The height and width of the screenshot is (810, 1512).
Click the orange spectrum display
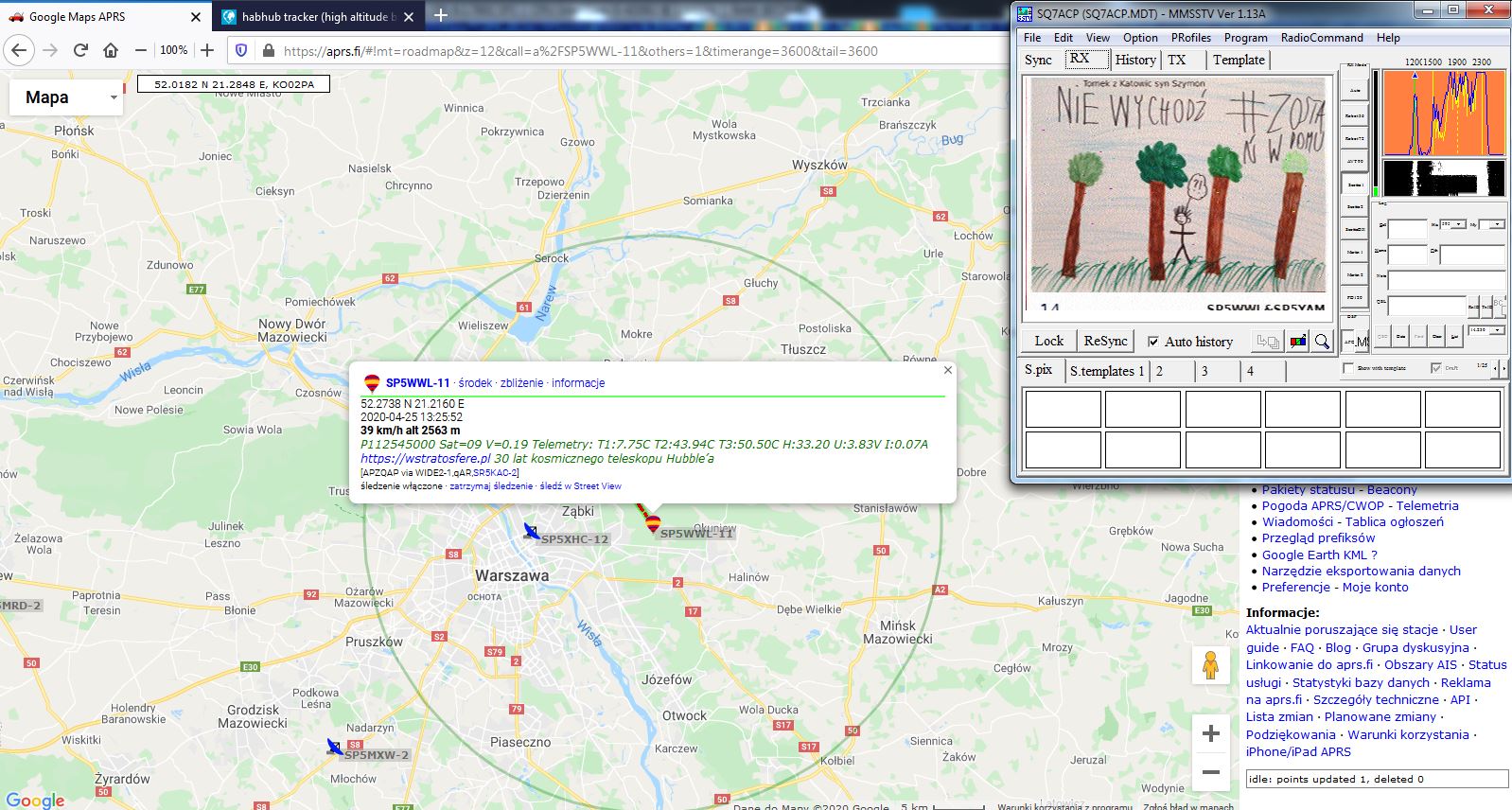(1444, 113)
